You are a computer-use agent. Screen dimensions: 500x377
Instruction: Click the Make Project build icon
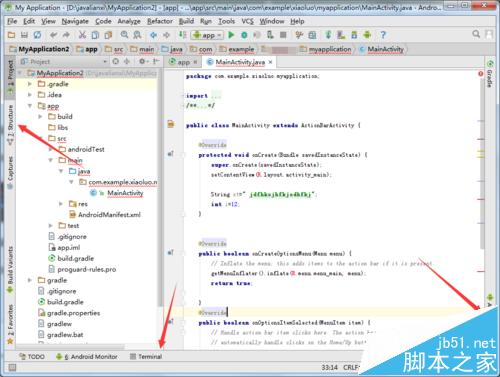pyautogui.click(x=183, y=35)
